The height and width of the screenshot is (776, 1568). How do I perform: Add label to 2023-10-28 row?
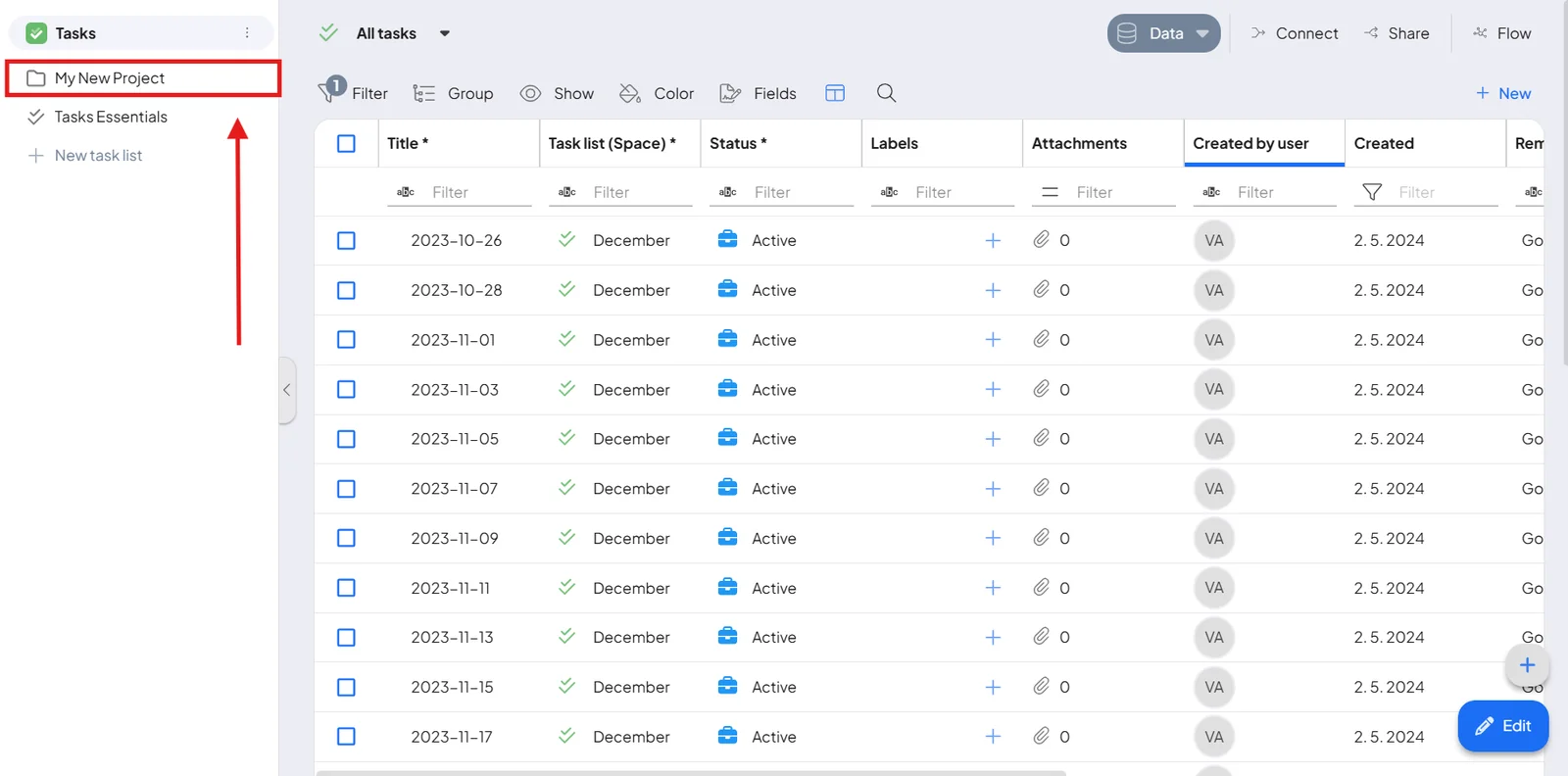993,290
